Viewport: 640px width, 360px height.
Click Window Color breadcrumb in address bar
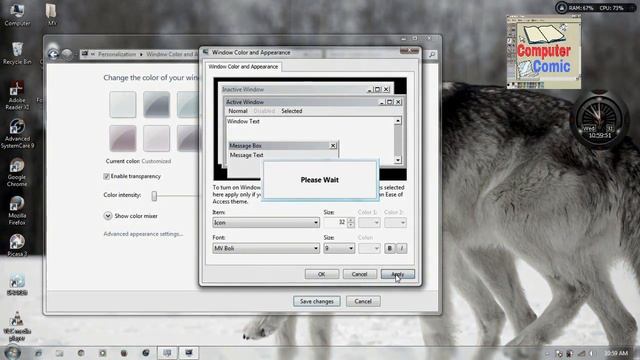pyautogui.click(x=171, y=54)
